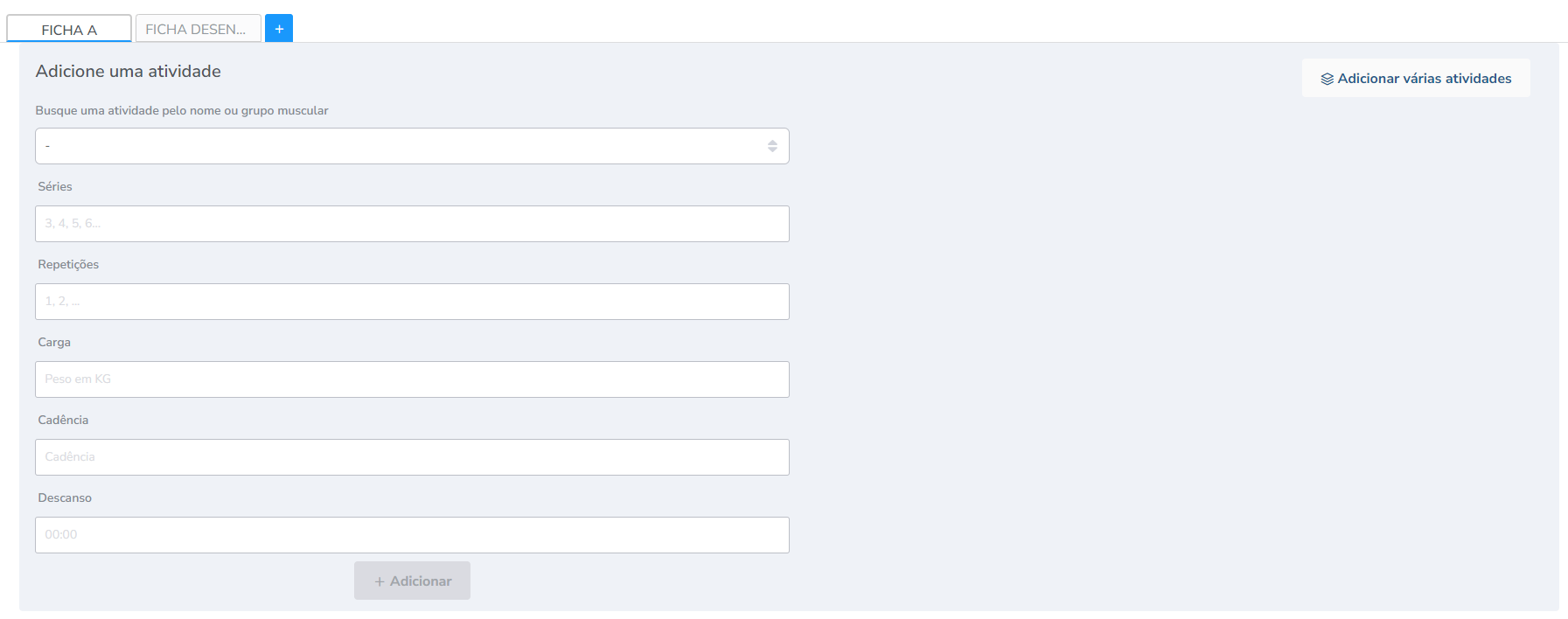Click the Repetições field label
This screenshot has height=619, width=1568.
pyautogui.click(x=68, y=265)
